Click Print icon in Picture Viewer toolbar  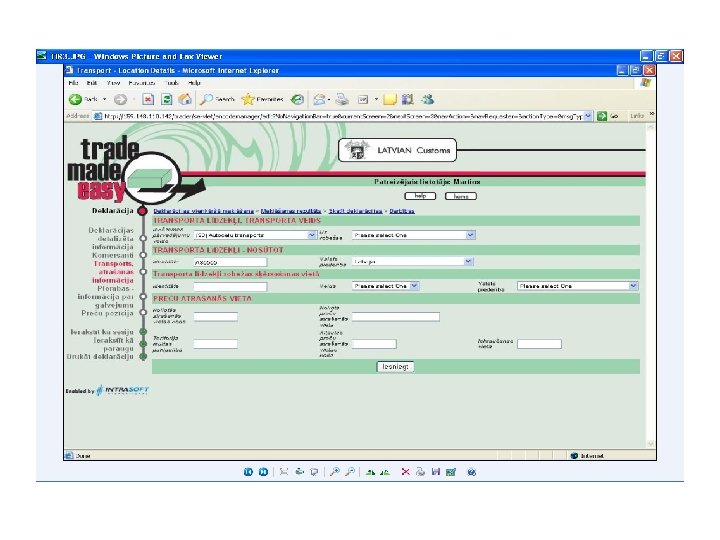[x=420, y=472]
